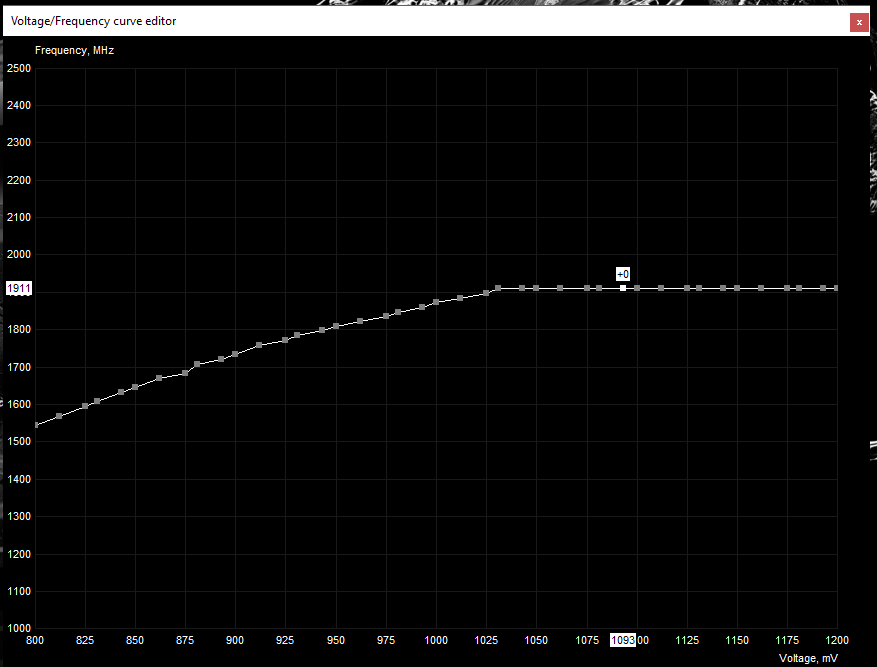Select the curve point at 1175 mV
The height and width of the screenshot is (667, 877).
click(787, 288)
